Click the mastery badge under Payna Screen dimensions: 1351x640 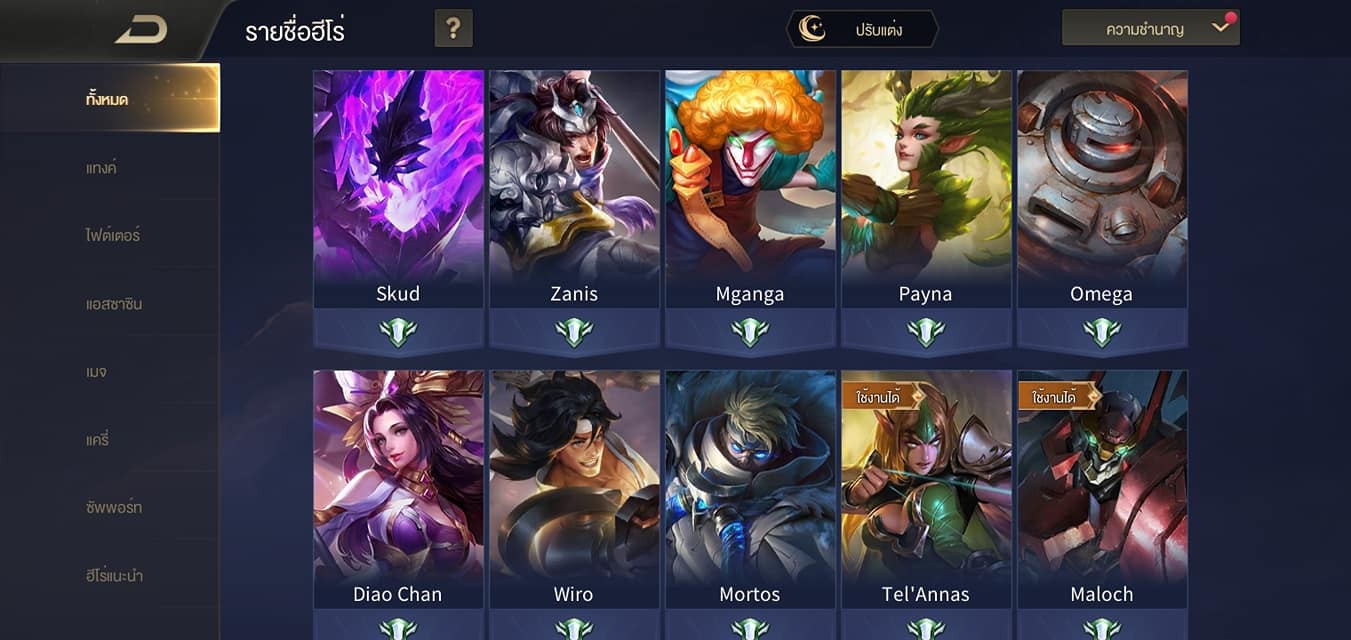tap(926, 331)
